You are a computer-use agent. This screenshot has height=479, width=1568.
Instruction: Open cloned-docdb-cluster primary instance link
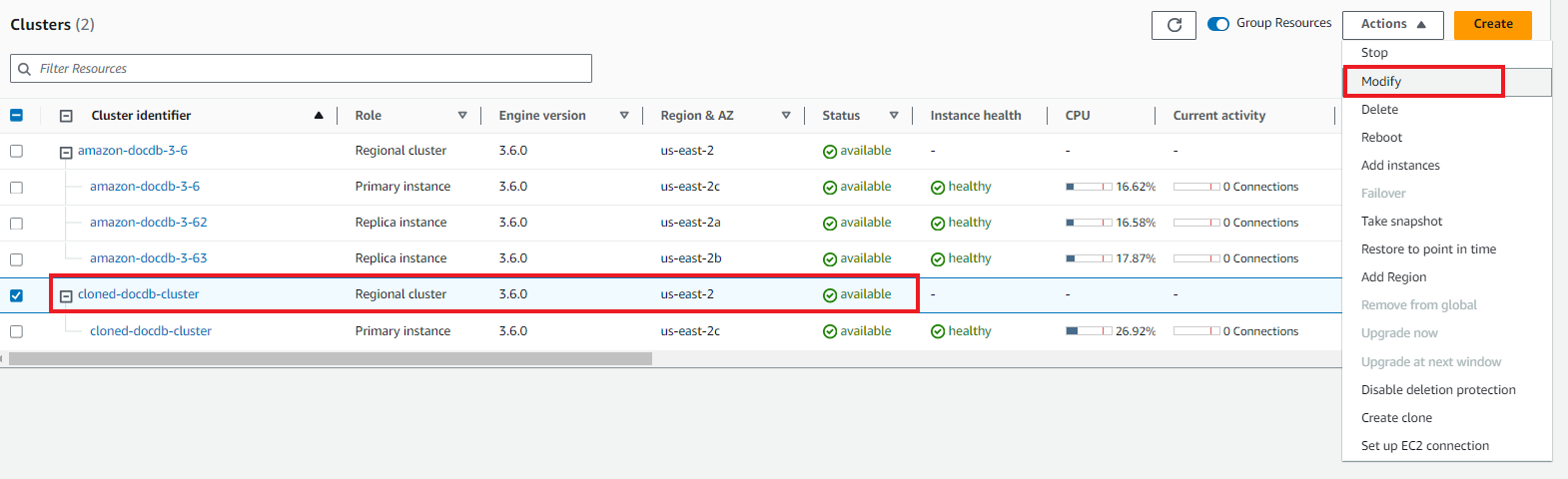(151, 331)
